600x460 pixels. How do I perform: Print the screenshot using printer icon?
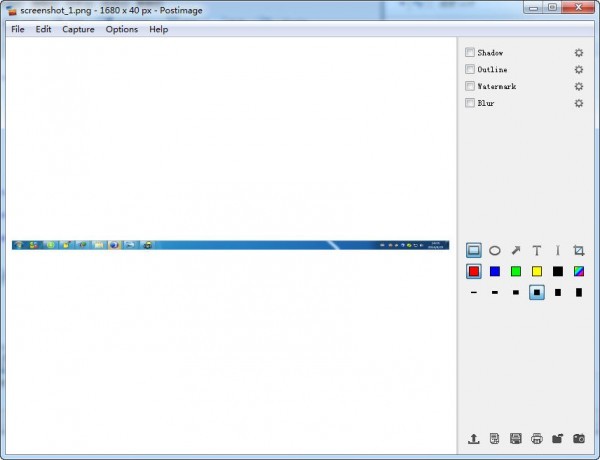click(x=537, y=439)
